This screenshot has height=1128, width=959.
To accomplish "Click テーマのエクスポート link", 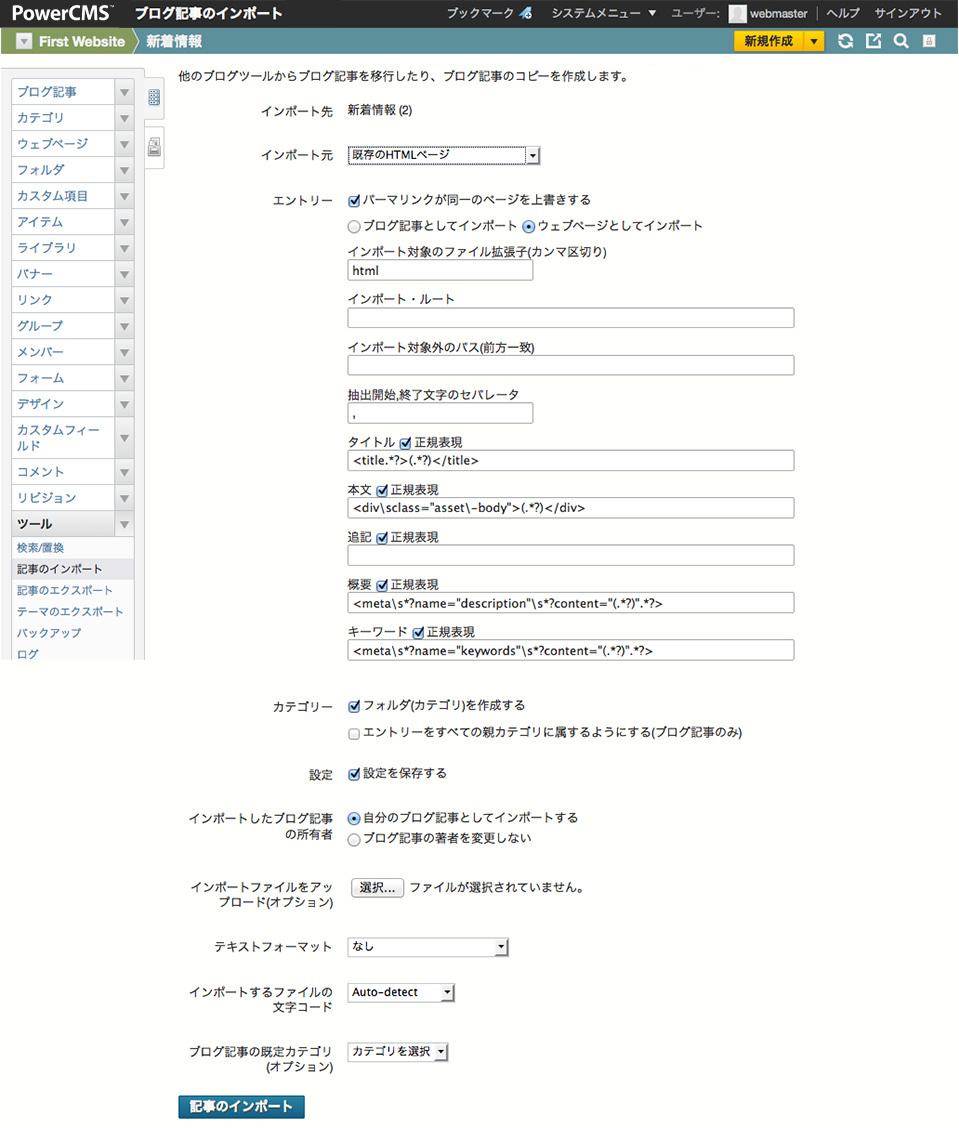I will [71, 611].
